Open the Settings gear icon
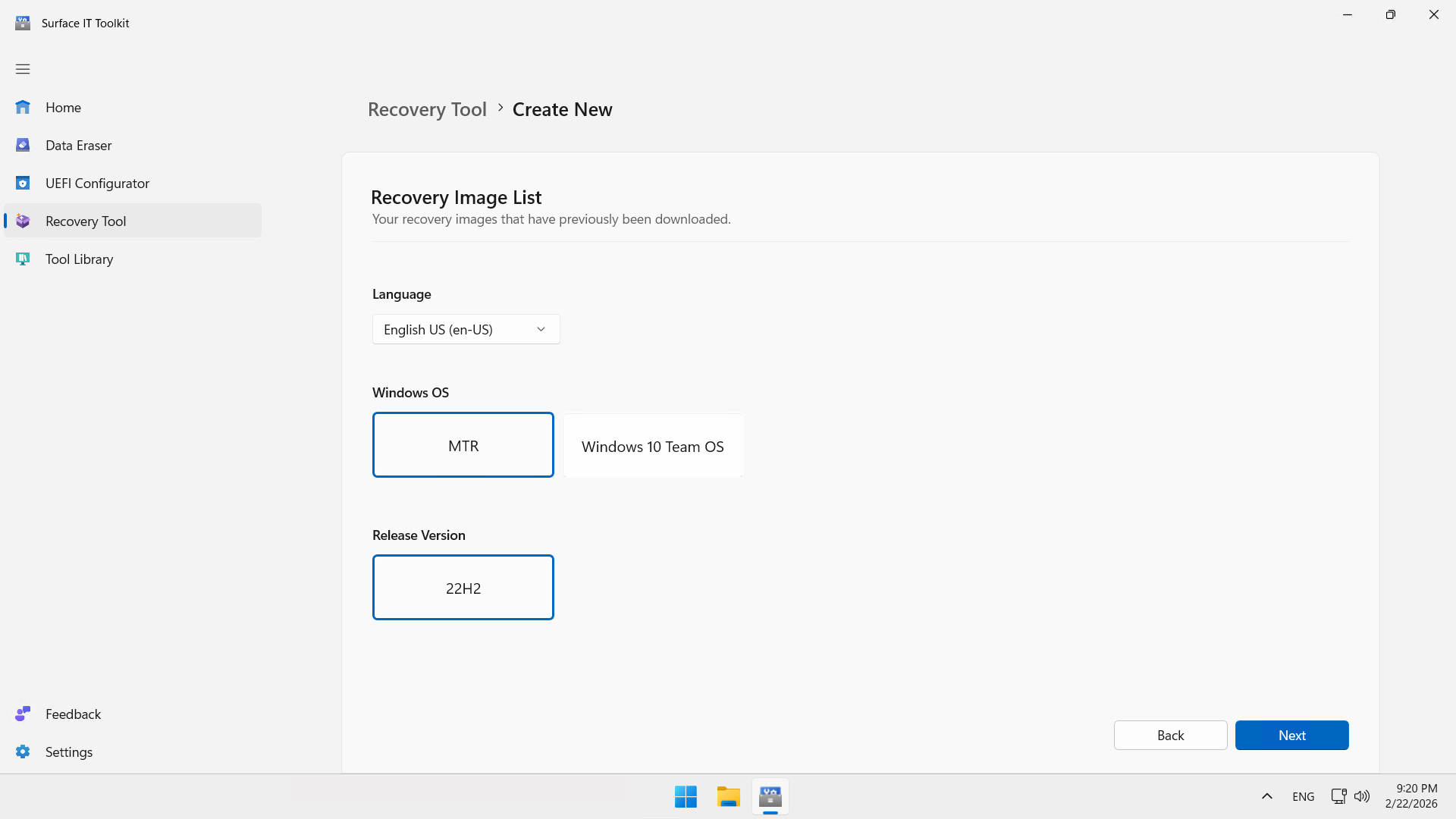Viewport: 1456px width, 819px height. [23, 752]
